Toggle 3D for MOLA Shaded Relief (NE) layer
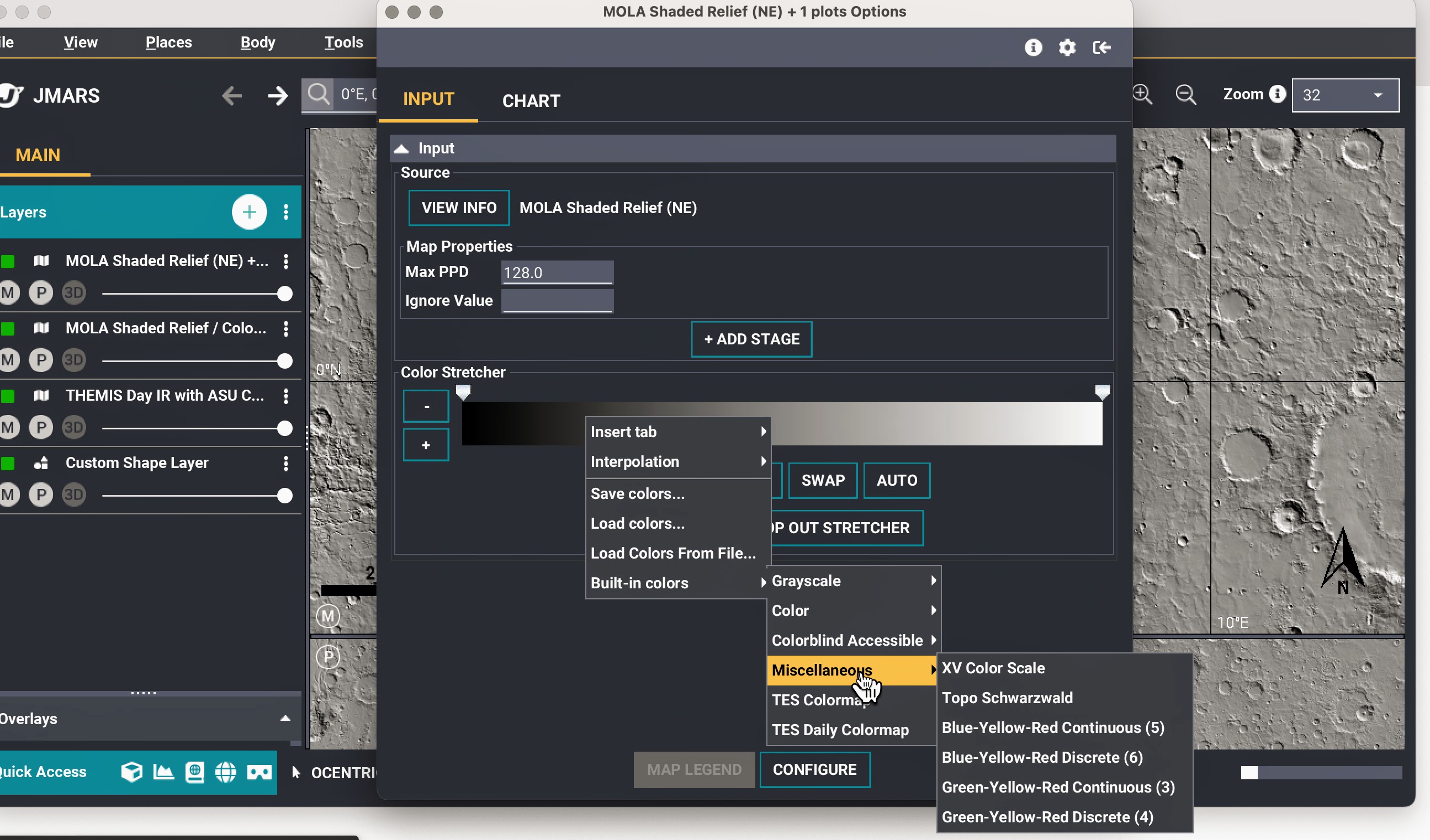Image resolution: width=1430 pixels, height=840 pixels. click(x=74, y=293)
